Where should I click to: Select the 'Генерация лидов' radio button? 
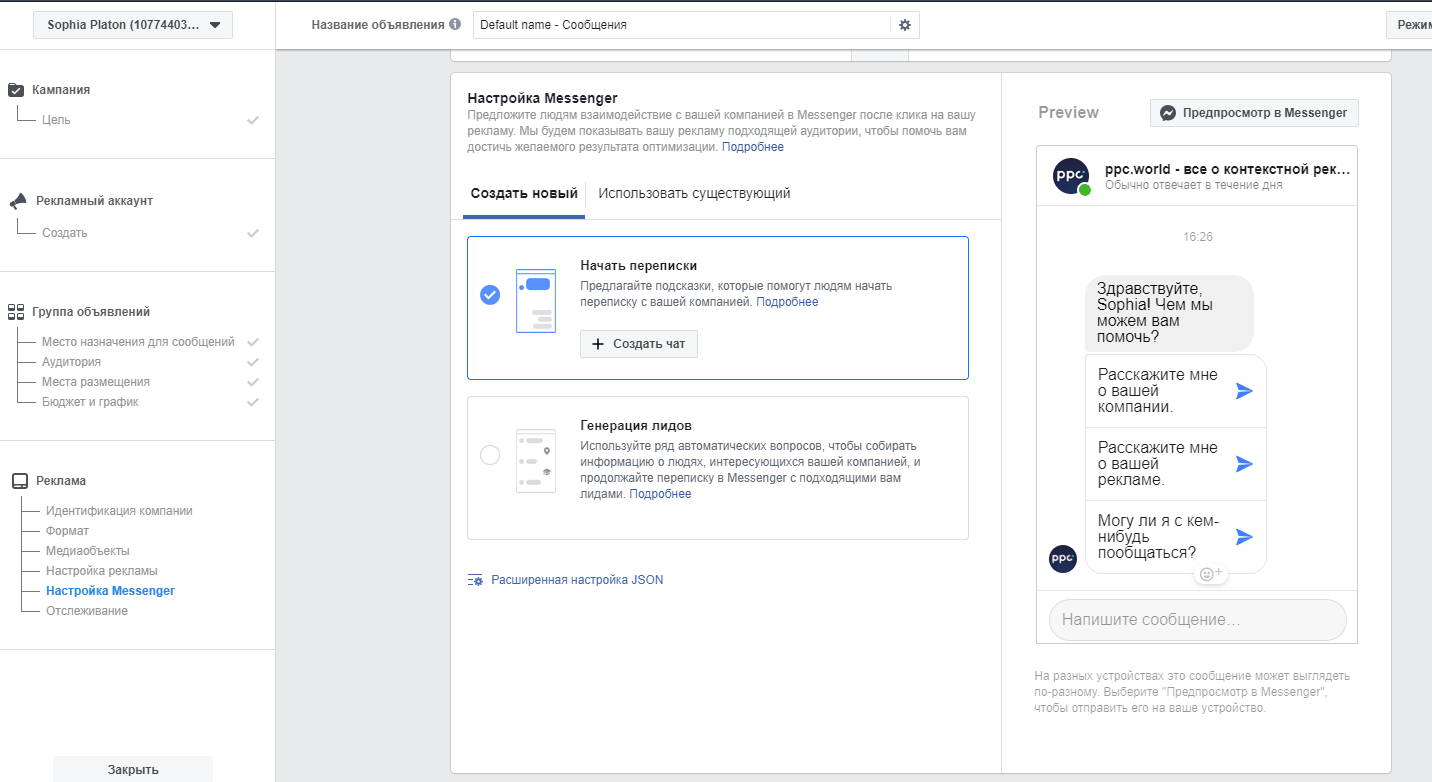(490, 455)
